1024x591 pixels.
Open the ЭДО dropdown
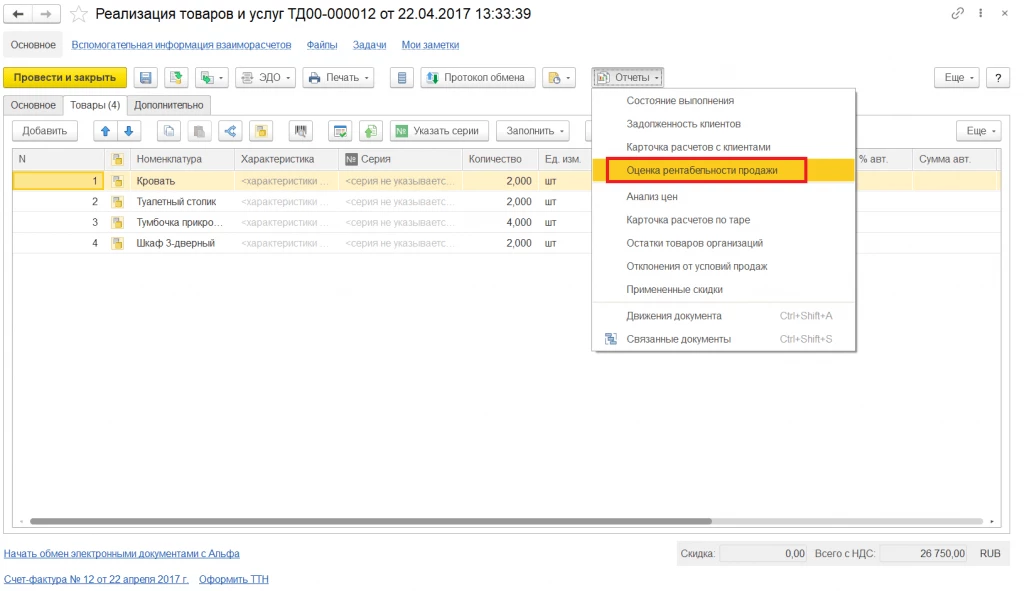[x=265, y=78]
